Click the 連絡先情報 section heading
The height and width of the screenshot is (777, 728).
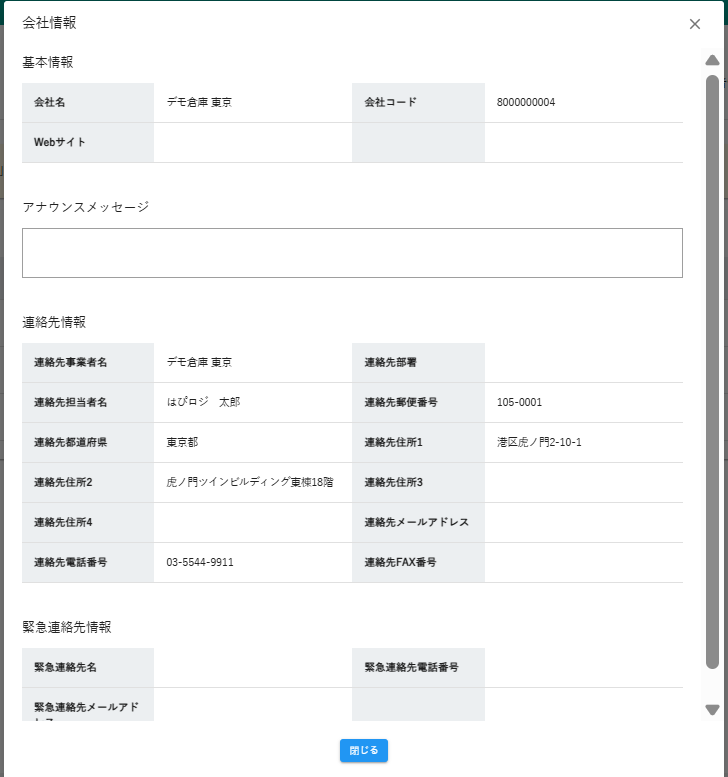tap(53, 322)
